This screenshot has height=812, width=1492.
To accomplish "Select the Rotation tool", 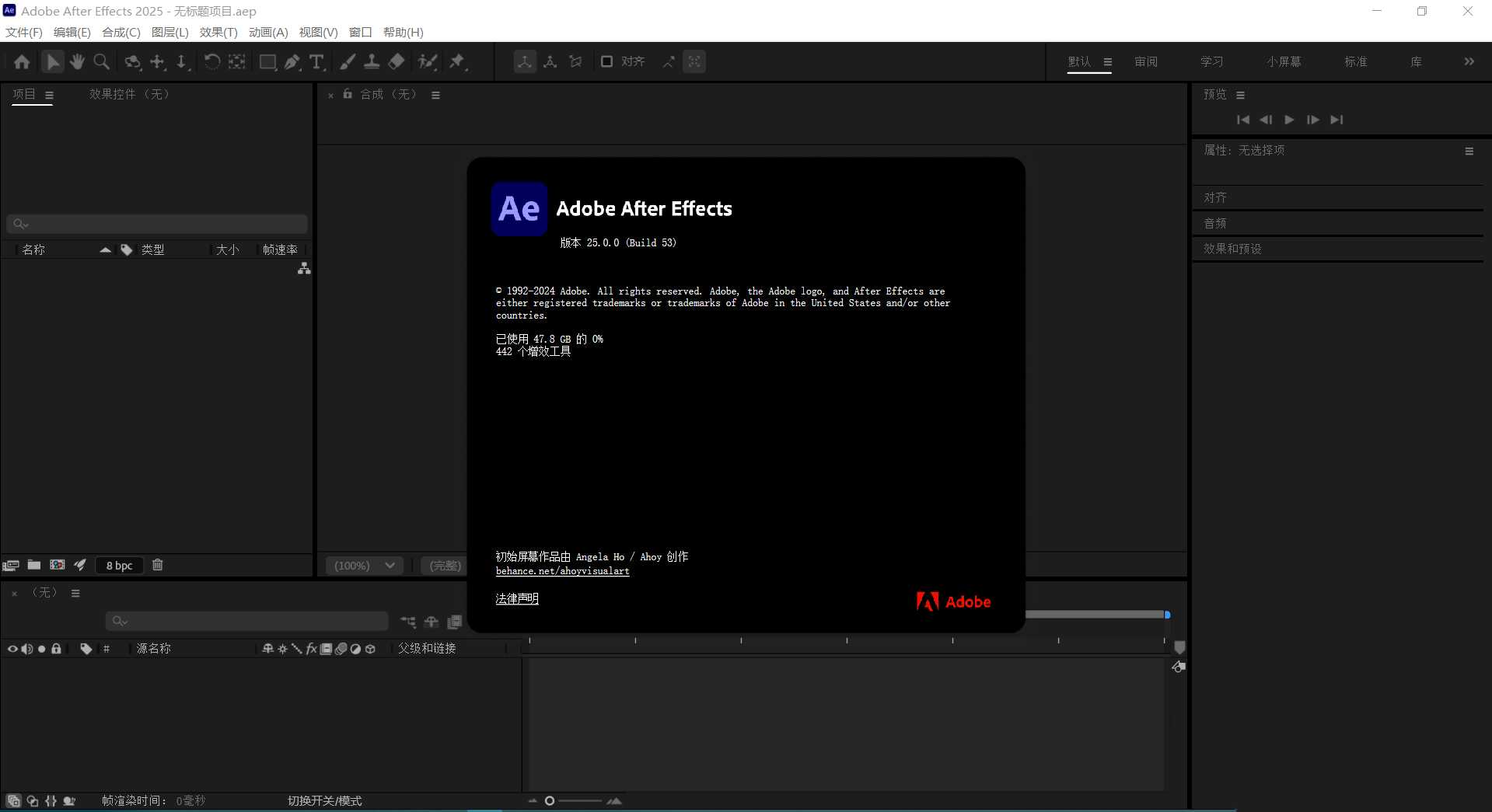I will tap(211, 62).
